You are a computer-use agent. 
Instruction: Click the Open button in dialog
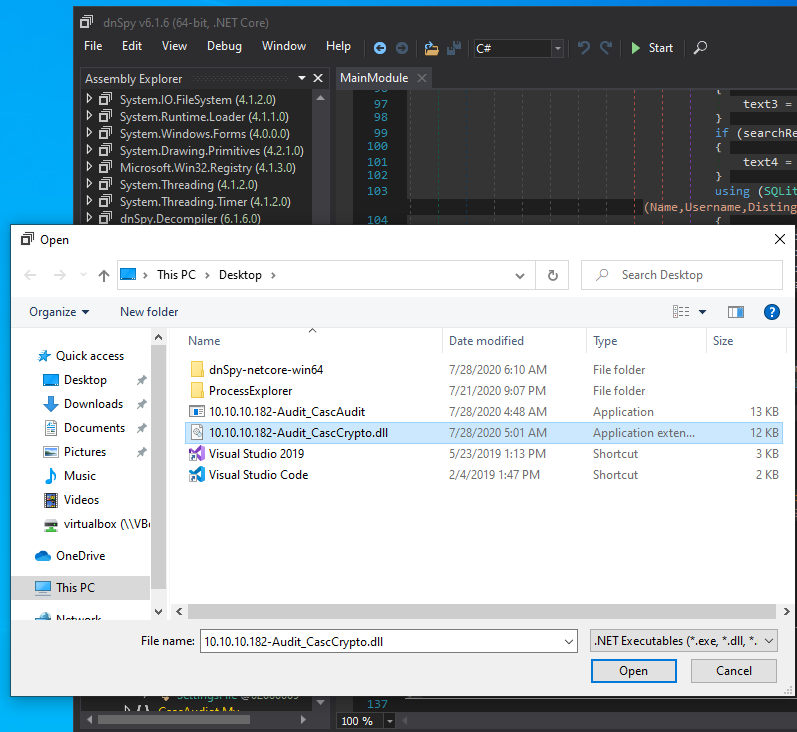(633, 671)
